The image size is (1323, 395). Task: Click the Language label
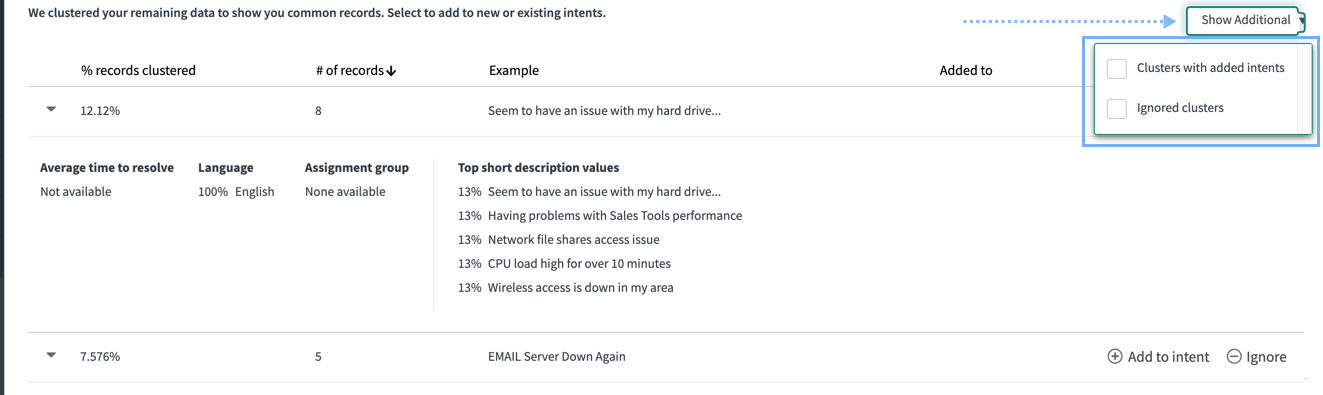226,167
